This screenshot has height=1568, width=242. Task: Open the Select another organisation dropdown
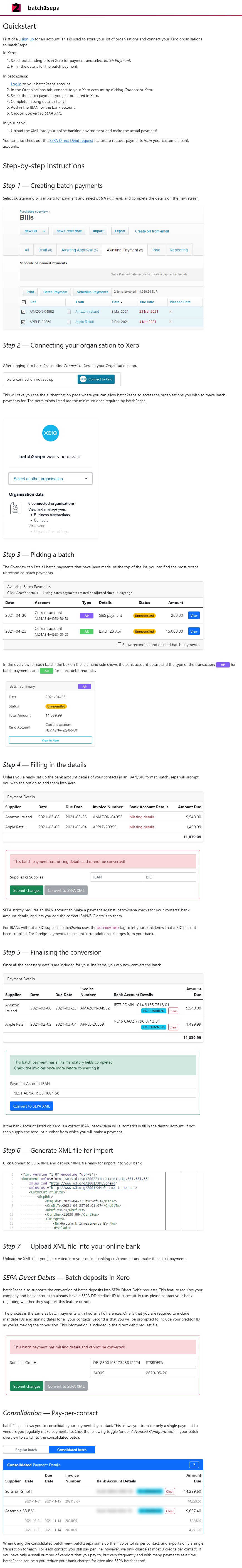50,479
